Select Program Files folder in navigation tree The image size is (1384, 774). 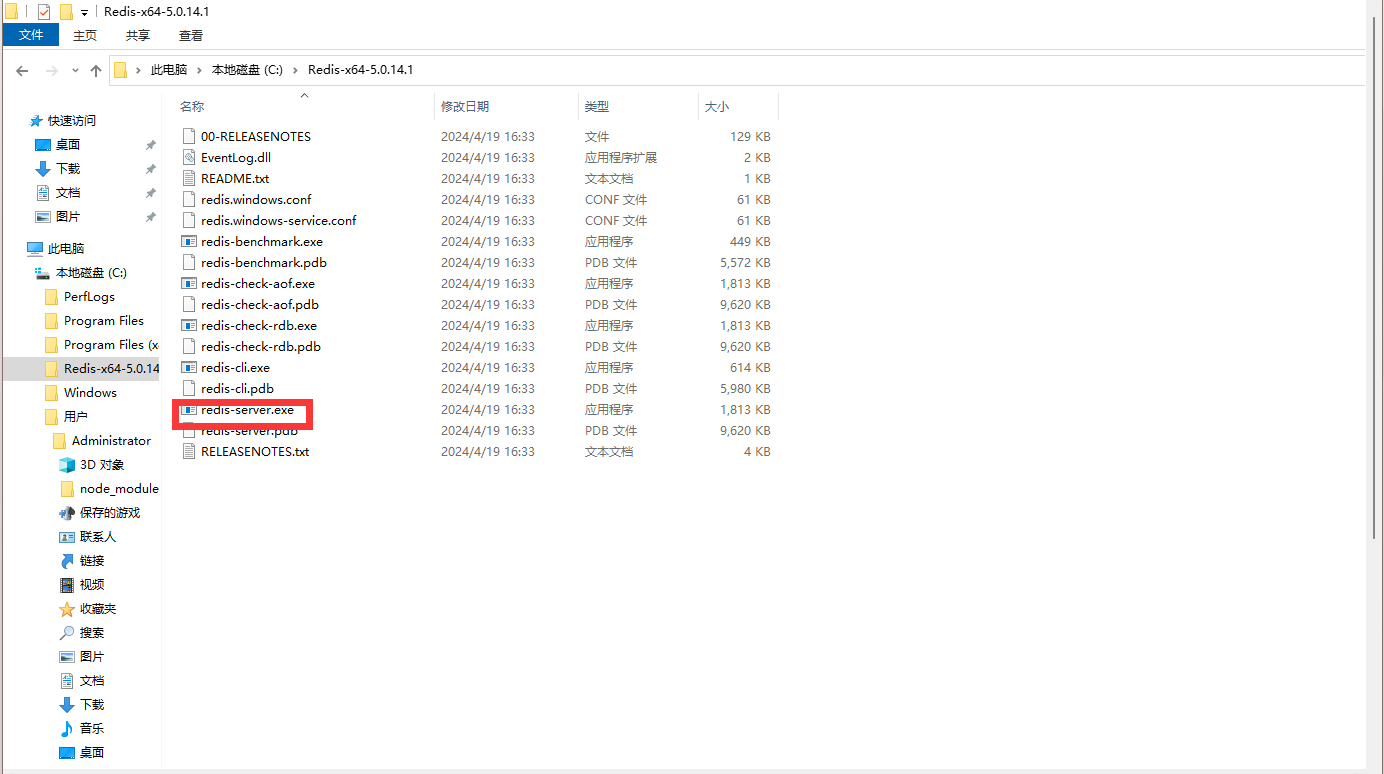(x=103, y=321)
